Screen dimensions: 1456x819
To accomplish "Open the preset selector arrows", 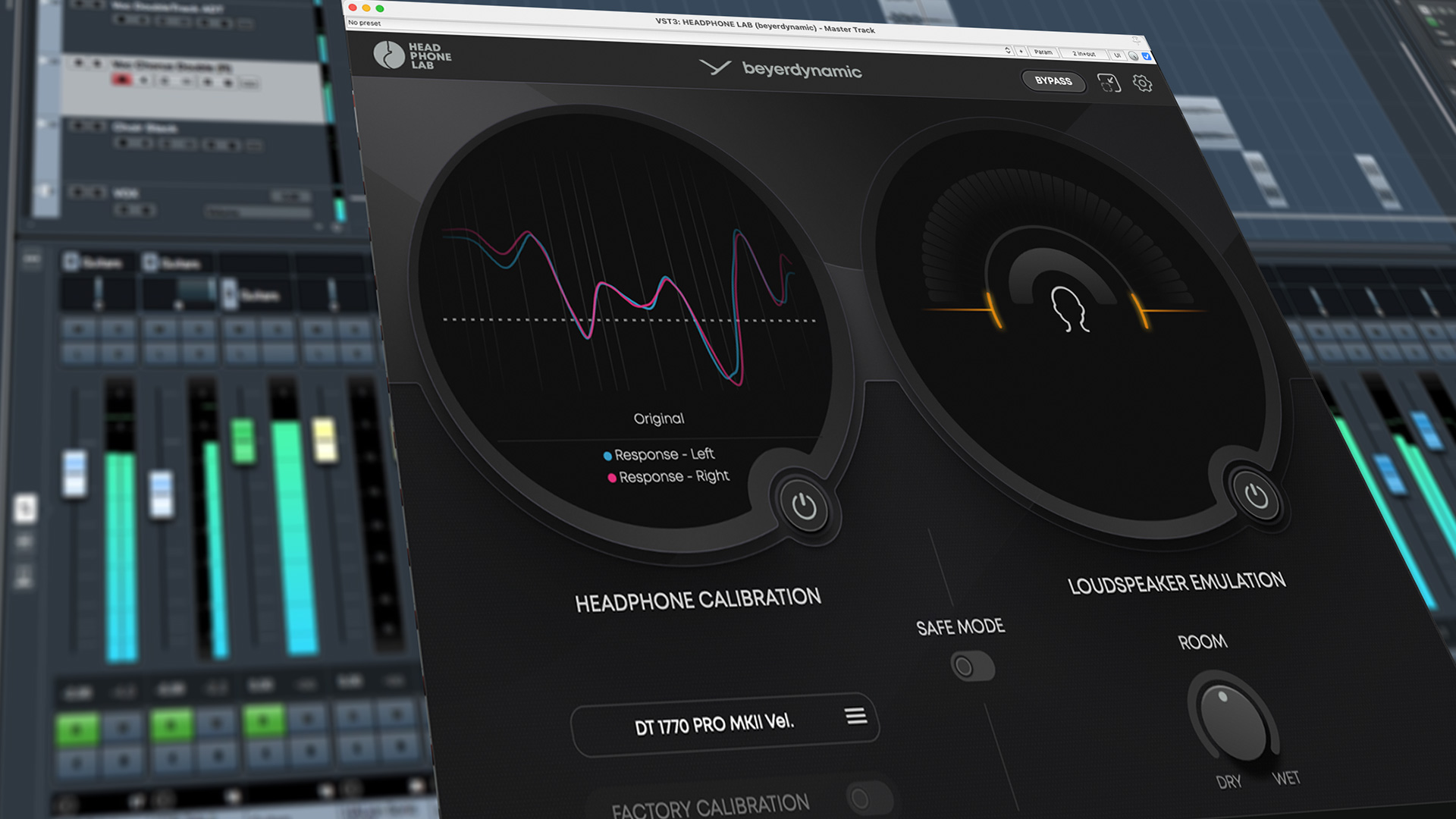I will [x=1008, y=51].
